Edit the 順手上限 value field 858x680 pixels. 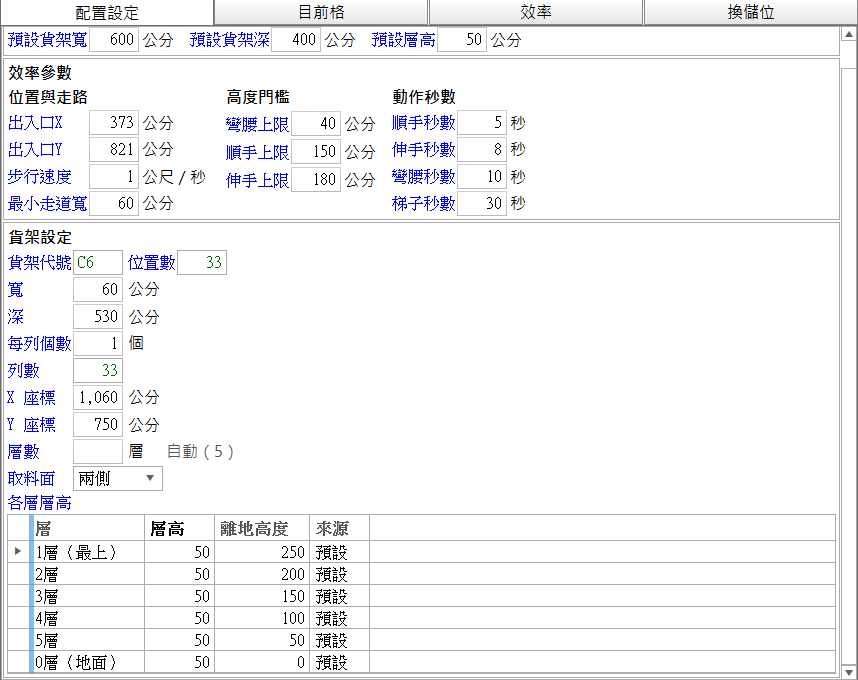[x=316, y=152]
